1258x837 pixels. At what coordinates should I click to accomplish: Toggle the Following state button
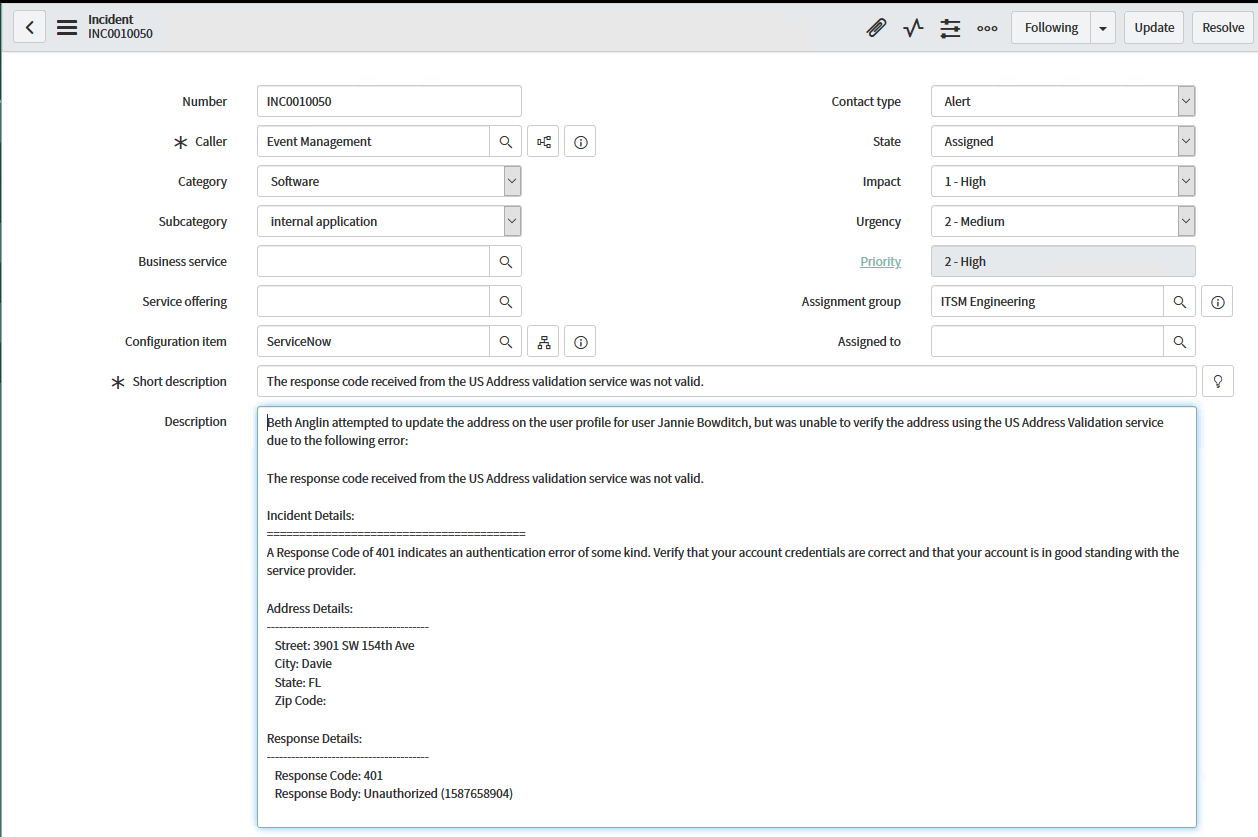click(1050, 27)
